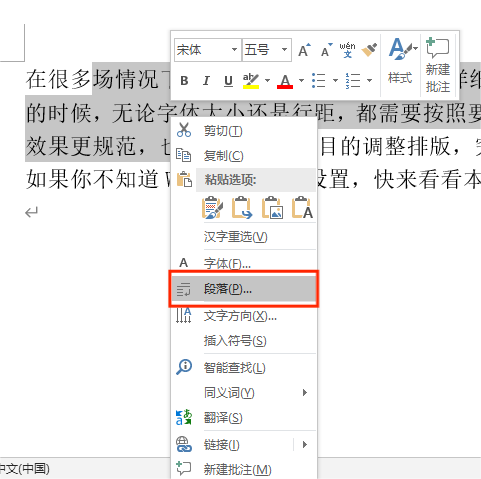
Task: Click 翻译(S) translate entry
Action: pyautogui.click(x=243, y=418)
